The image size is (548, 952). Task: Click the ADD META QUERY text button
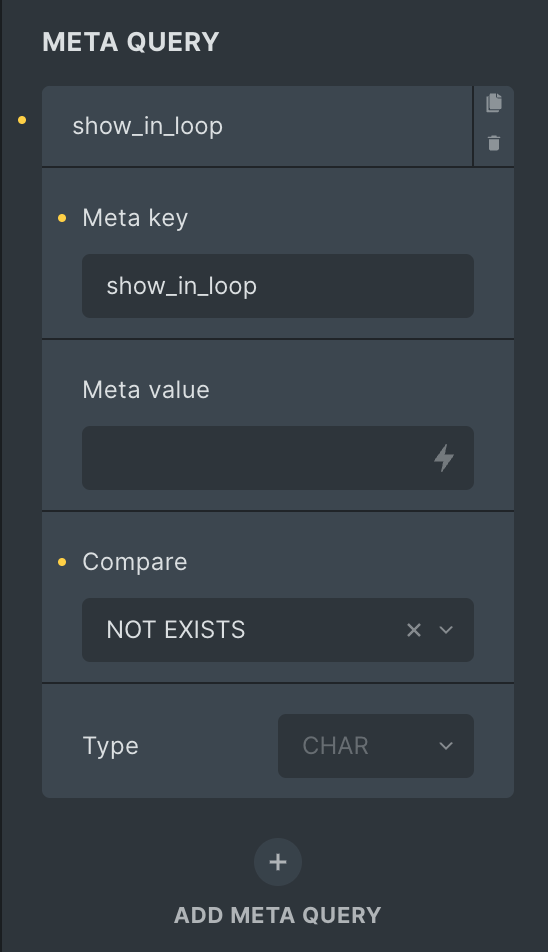[278, 915]
